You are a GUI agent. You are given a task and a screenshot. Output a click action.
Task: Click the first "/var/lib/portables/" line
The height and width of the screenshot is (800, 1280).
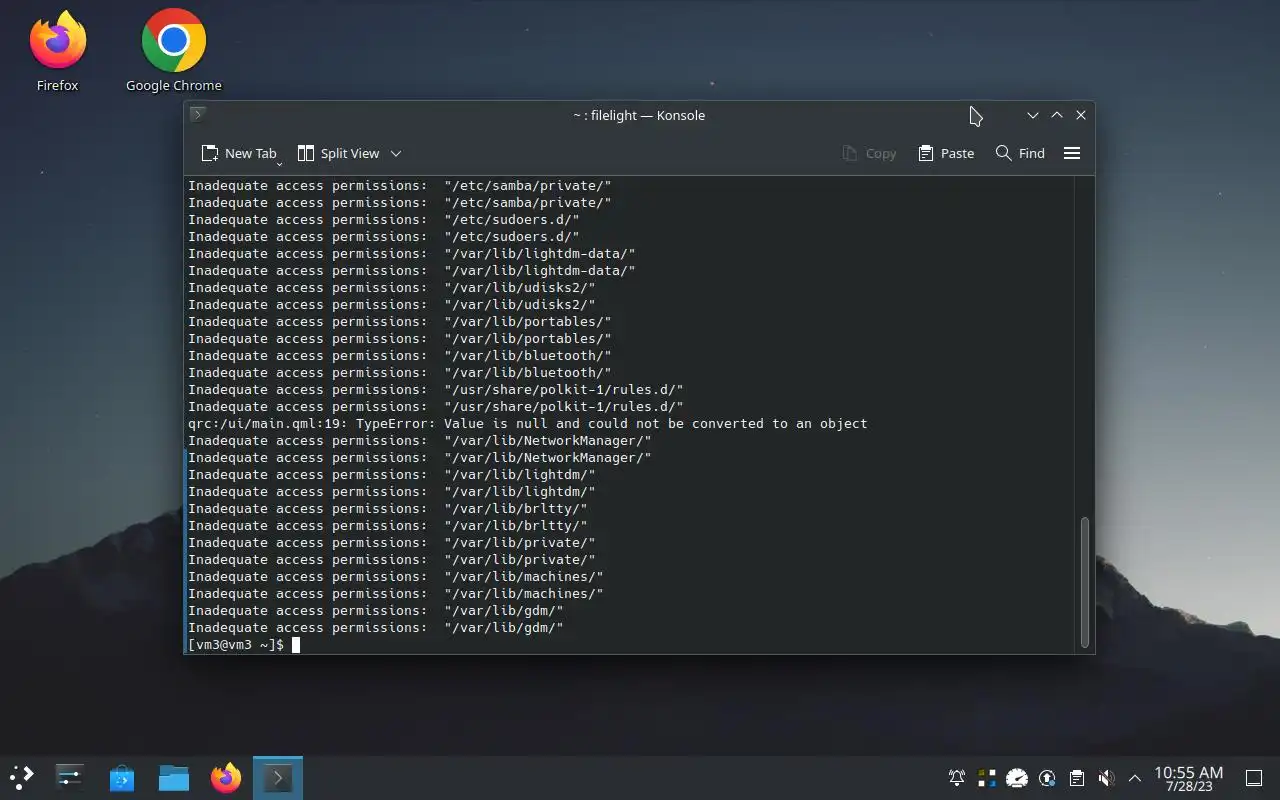pyautogui.click(x=400, y=322)
